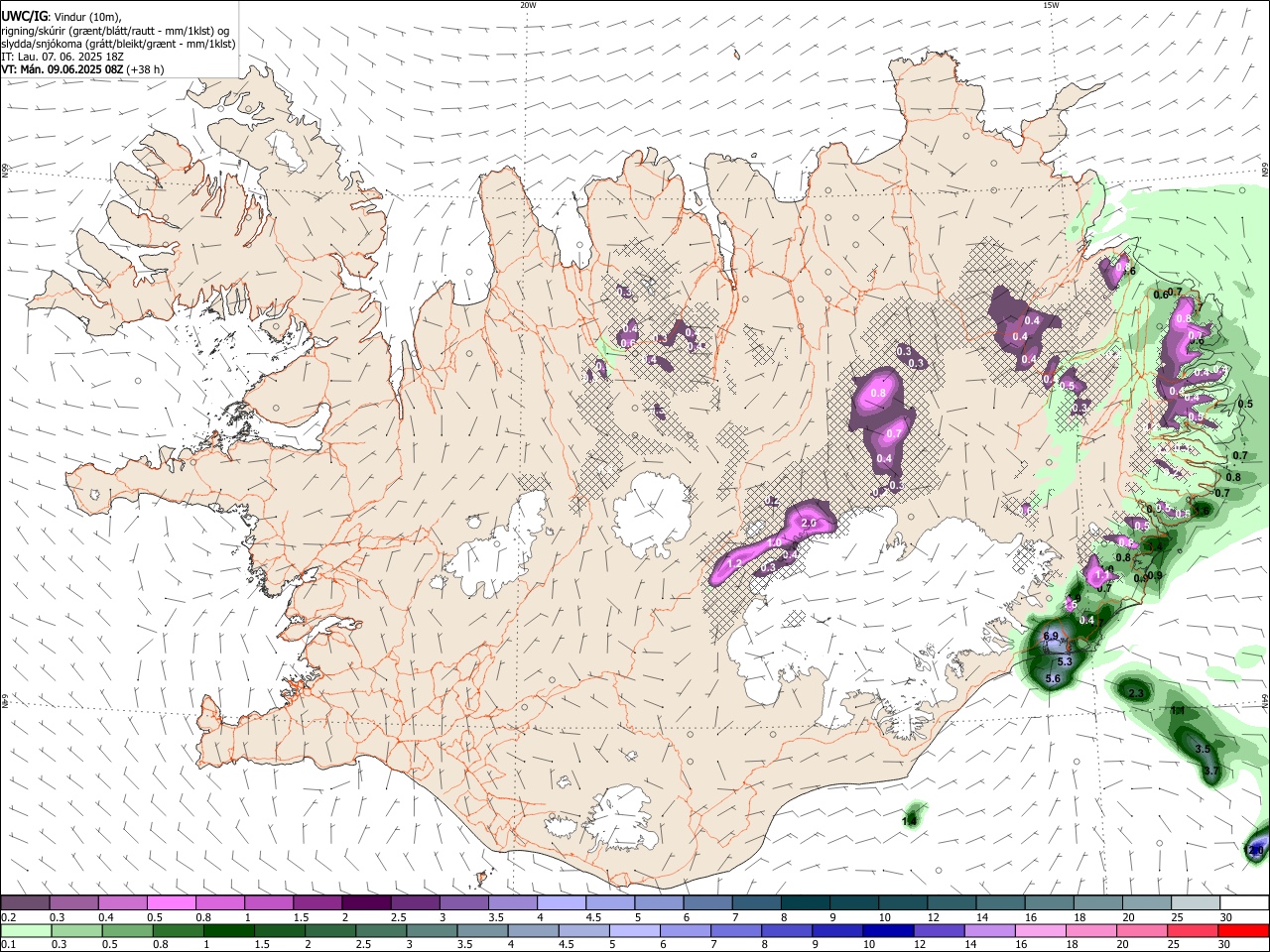The image size is (1270, 952).
Task: Click the 0.8 value on the large central purple patch
Action: point(878,394)
